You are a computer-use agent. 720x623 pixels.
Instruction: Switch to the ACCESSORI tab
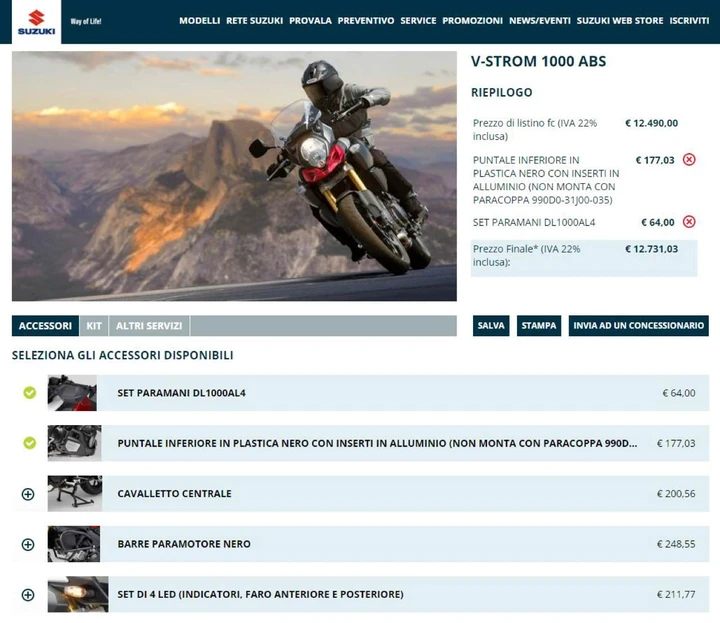45,326
